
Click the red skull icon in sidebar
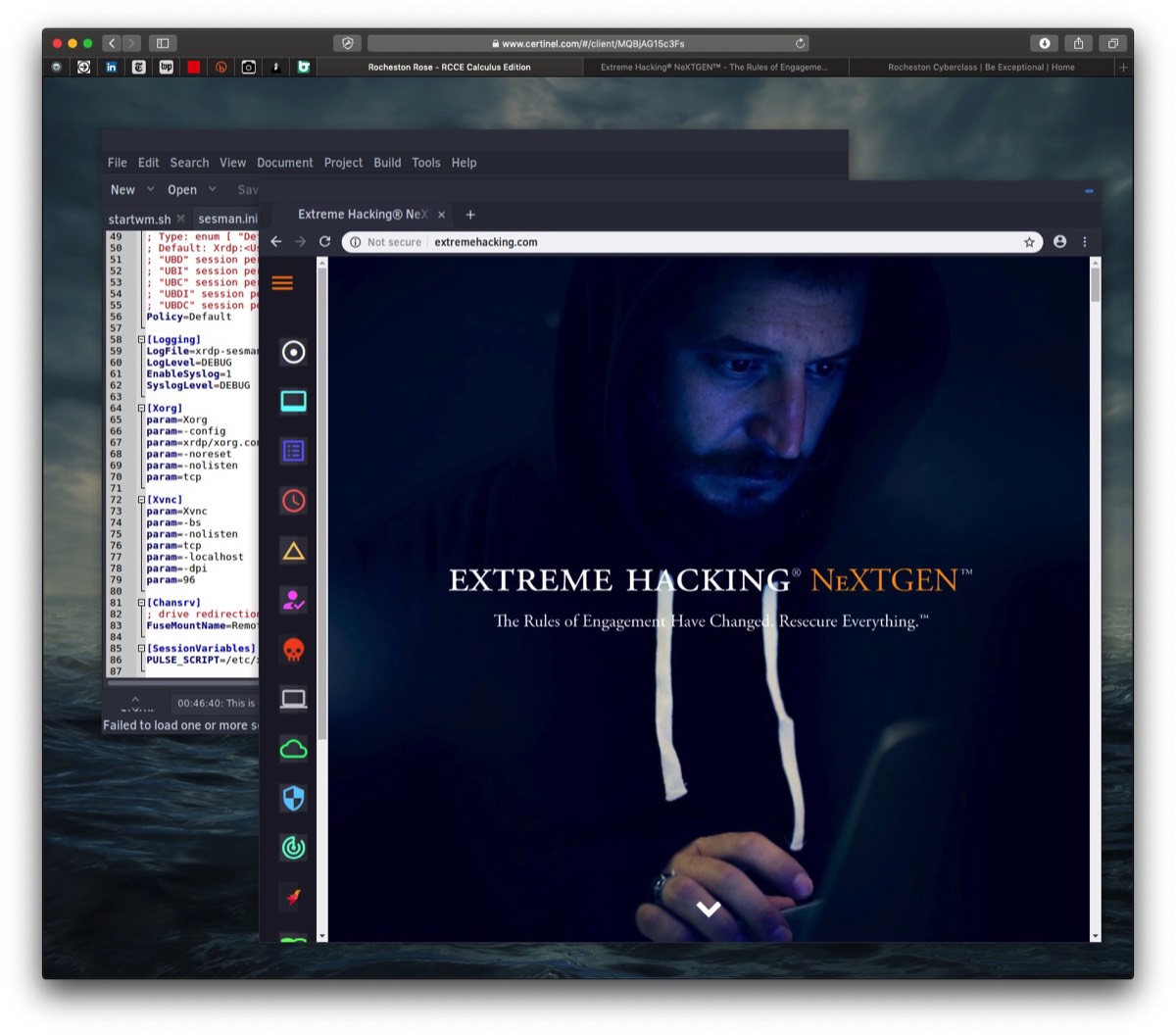click(293, 650)
